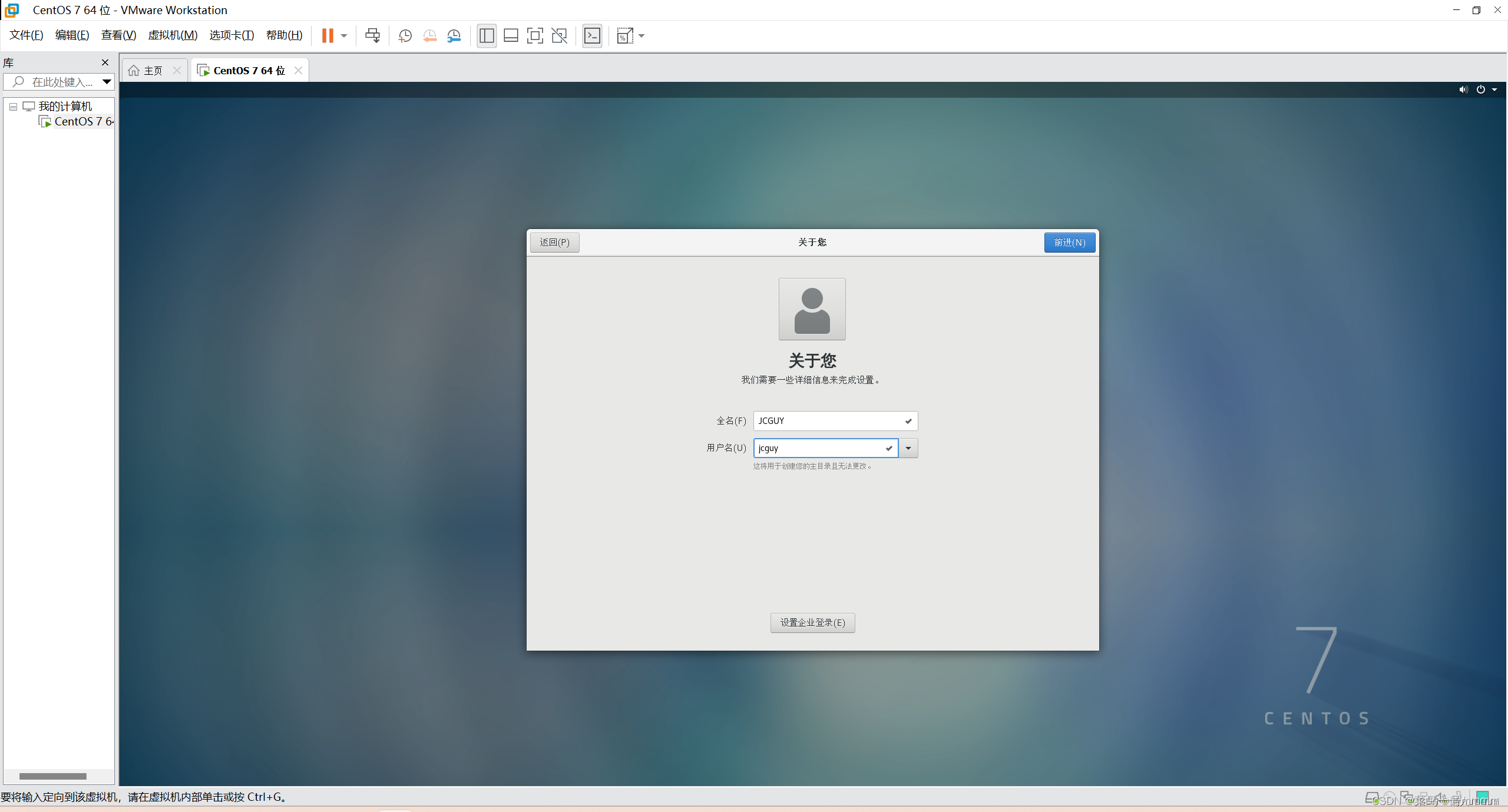This screenshot has width=1508, height=812.
Task: Click the library panel horizontal scrollbar
Action: click(x=53, y=776)
